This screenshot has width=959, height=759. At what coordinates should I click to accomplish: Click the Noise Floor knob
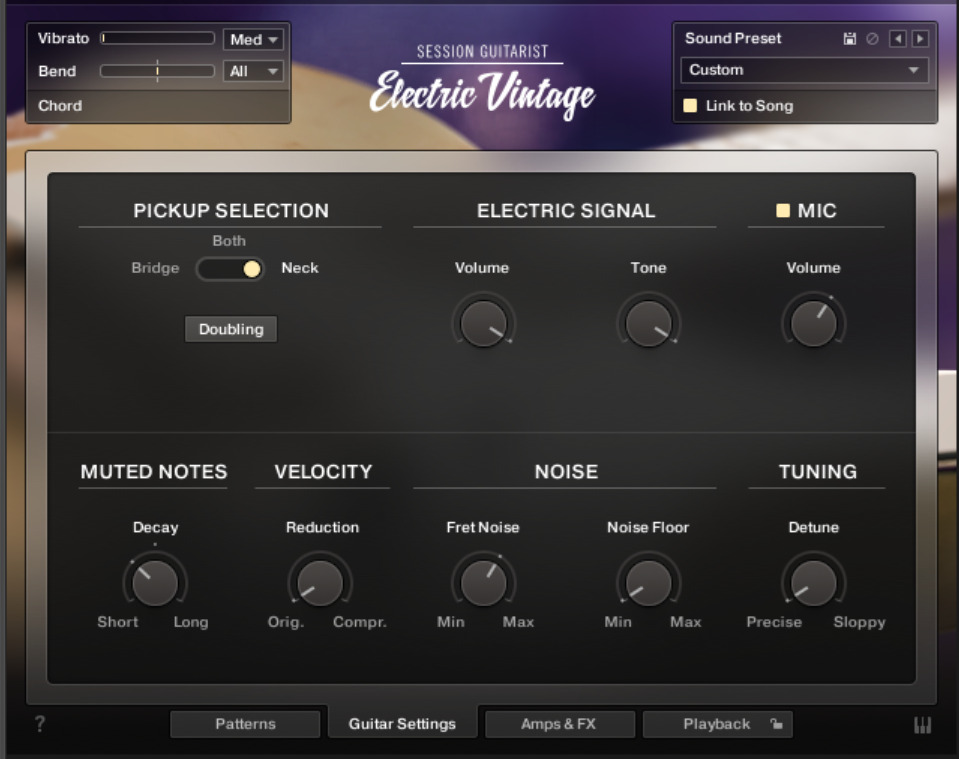[648, 583]
